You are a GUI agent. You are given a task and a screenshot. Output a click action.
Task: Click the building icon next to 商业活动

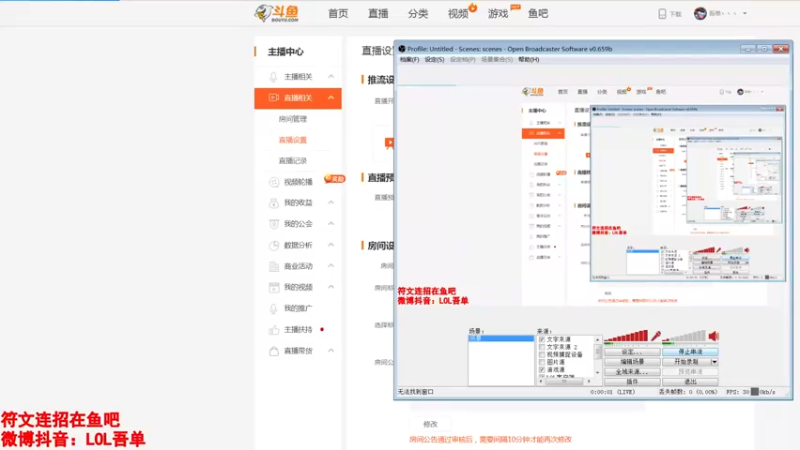click(273, 266)
